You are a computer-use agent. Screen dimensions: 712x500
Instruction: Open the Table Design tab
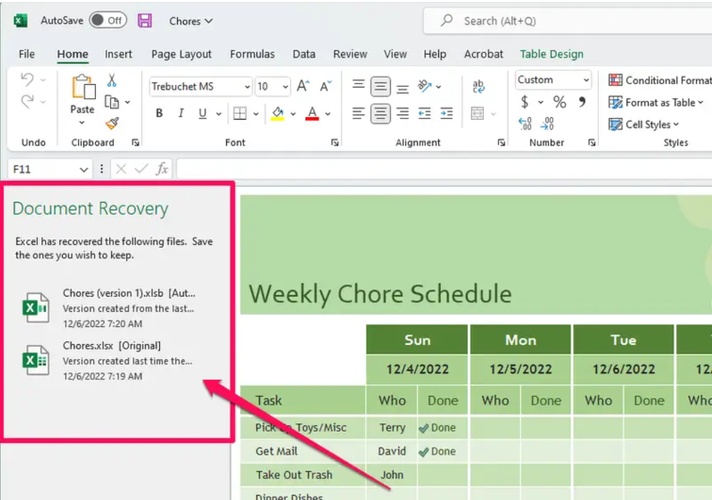point(551,54)
